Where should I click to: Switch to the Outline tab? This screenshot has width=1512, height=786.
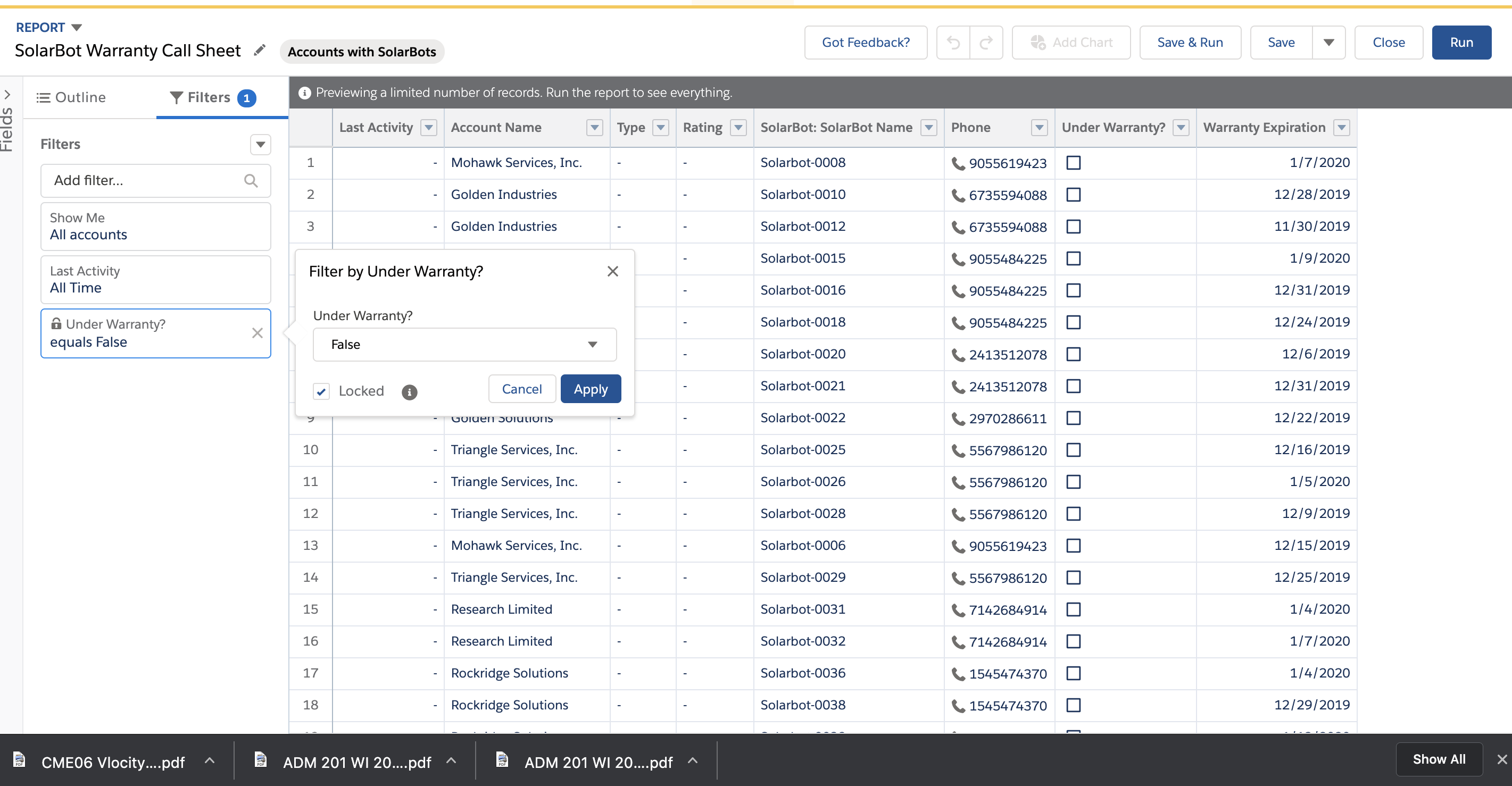point(71,97)
